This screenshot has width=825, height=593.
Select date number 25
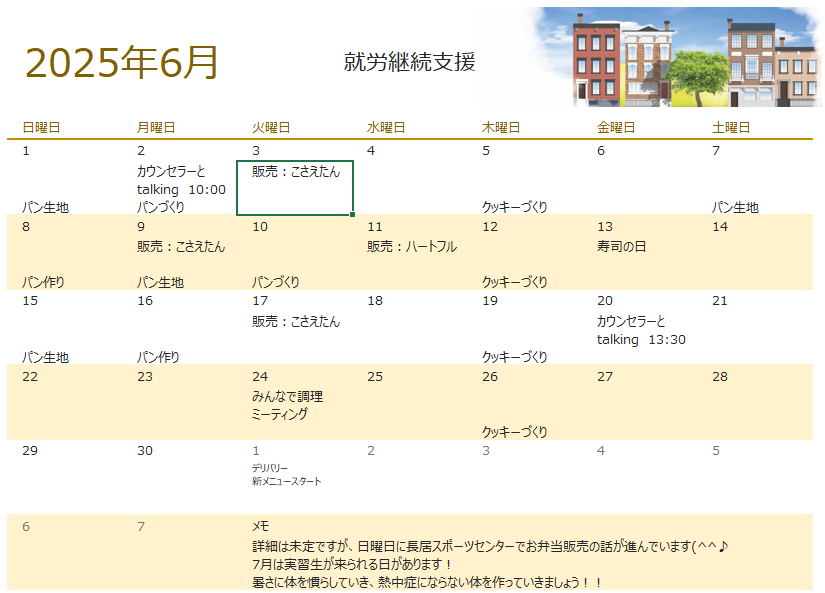[x=375, y=377]
